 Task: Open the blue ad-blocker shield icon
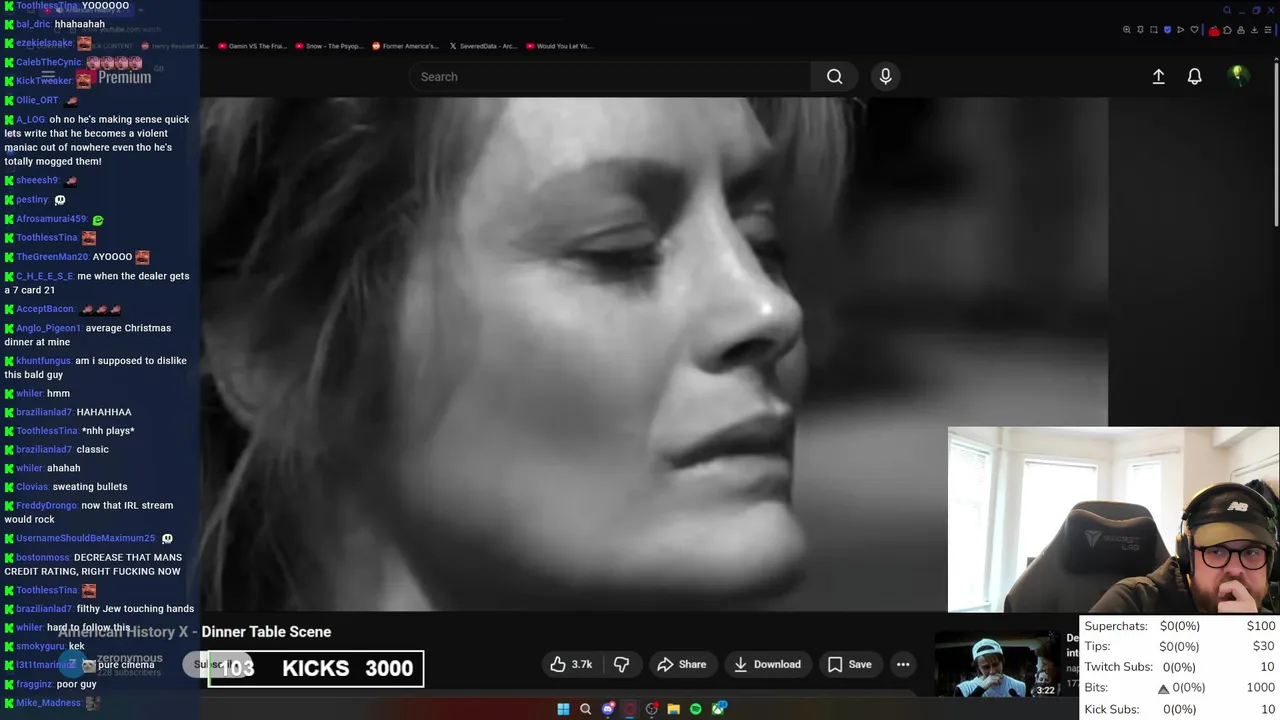point(1168,30)
